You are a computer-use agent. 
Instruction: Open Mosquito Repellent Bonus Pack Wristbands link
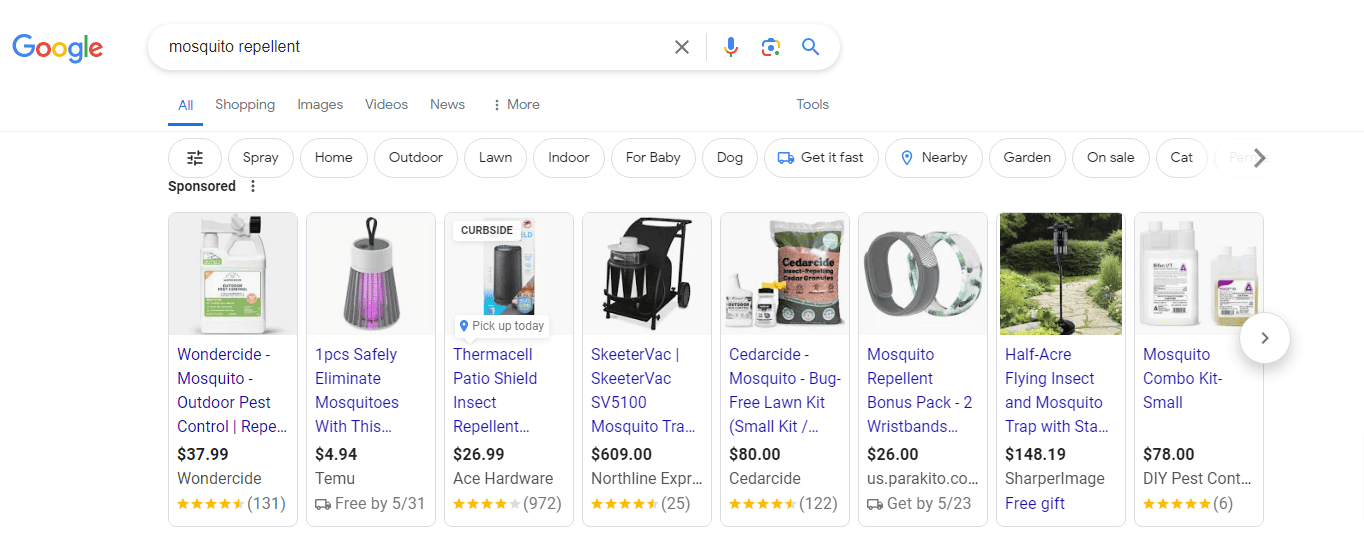[x=920, y=390]
